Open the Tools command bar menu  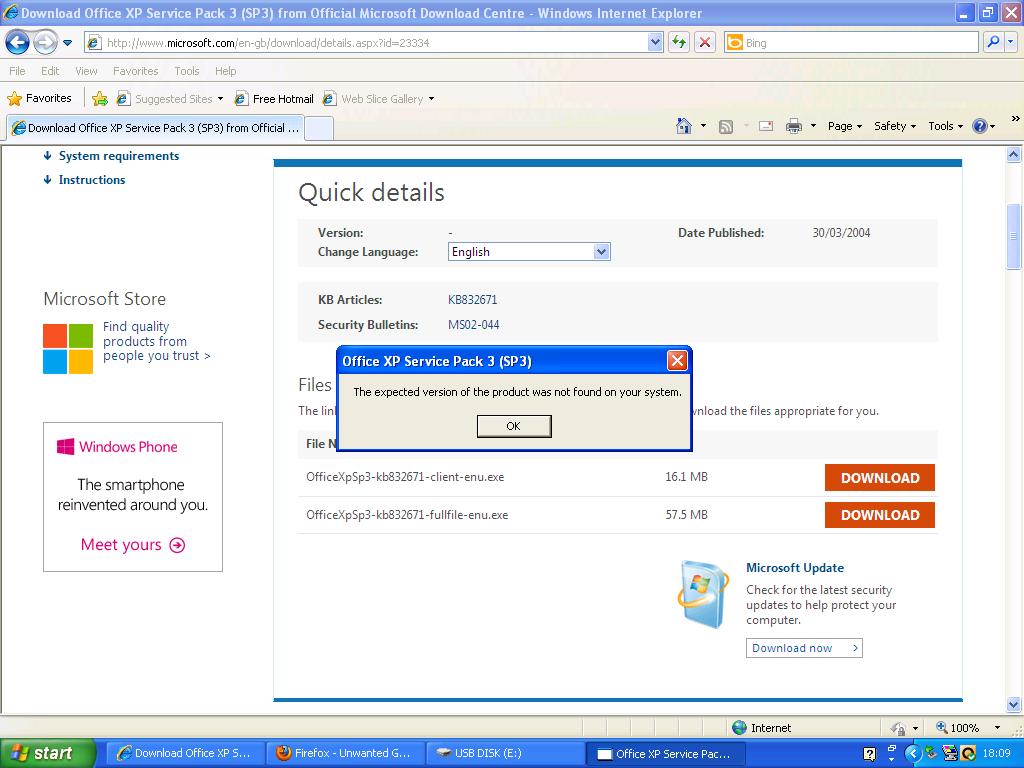tap(946, 126)
